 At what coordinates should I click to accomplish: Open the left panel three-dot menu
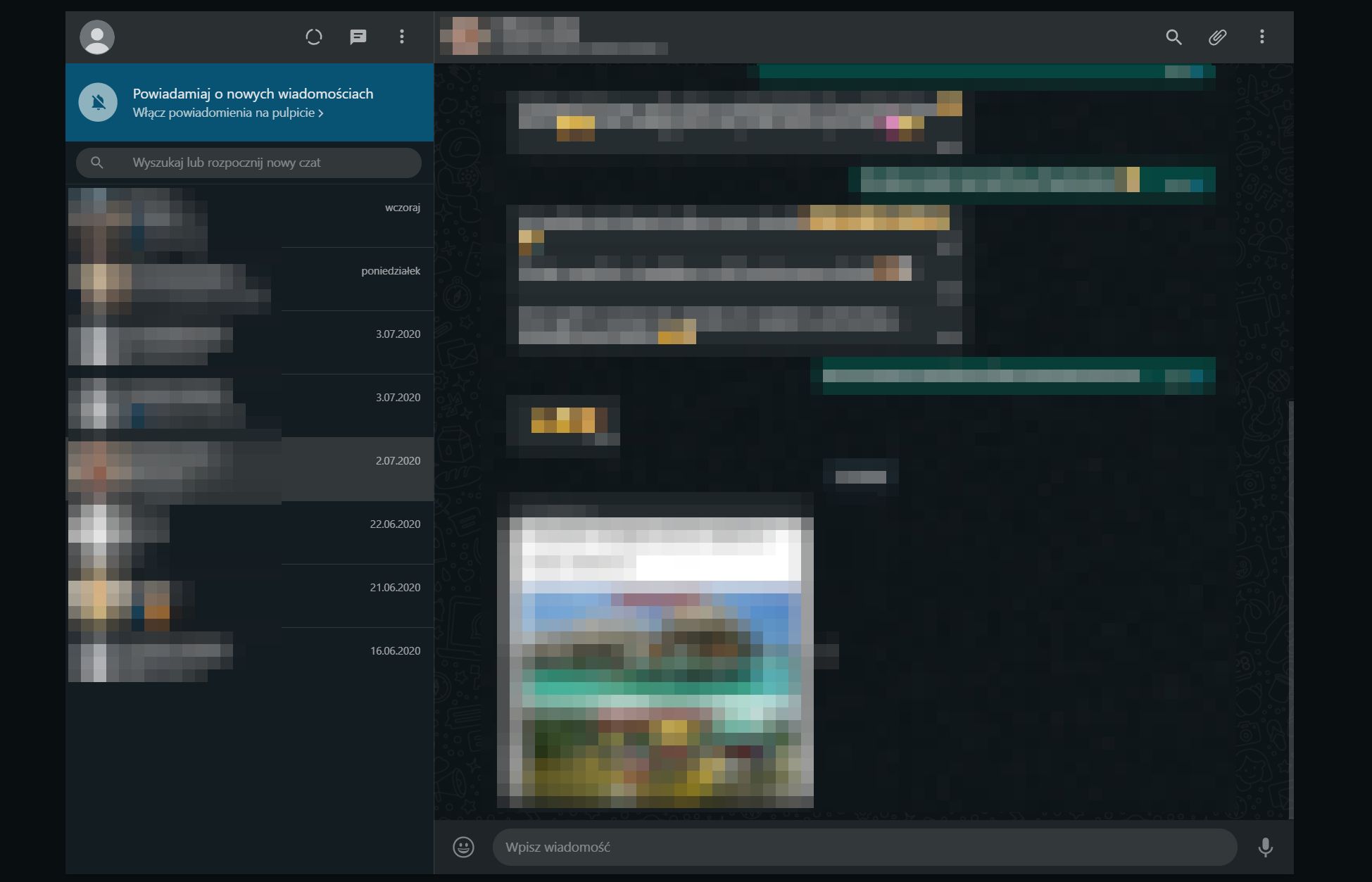point(402,37)
